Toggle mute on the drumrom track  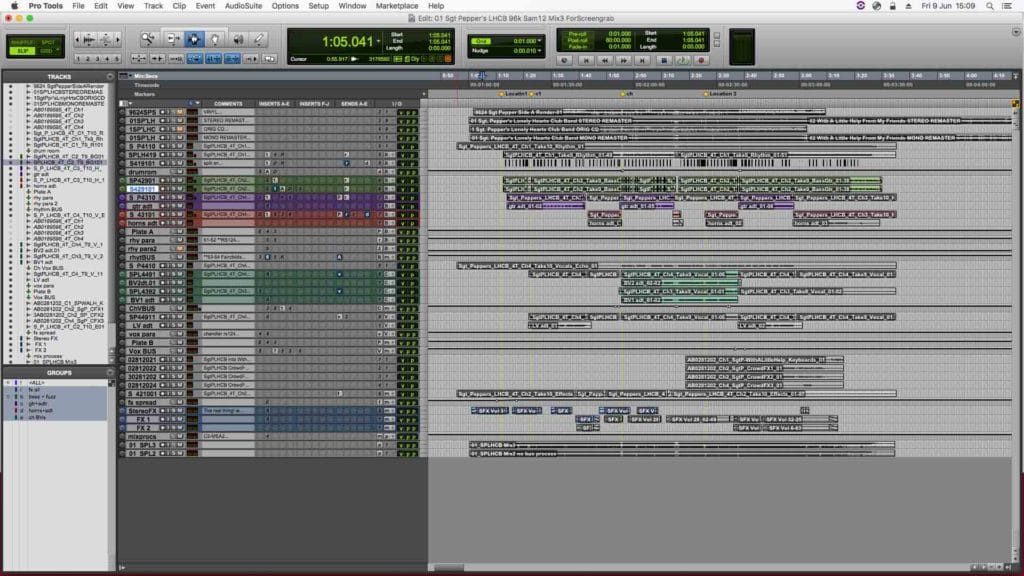(180, 172)
